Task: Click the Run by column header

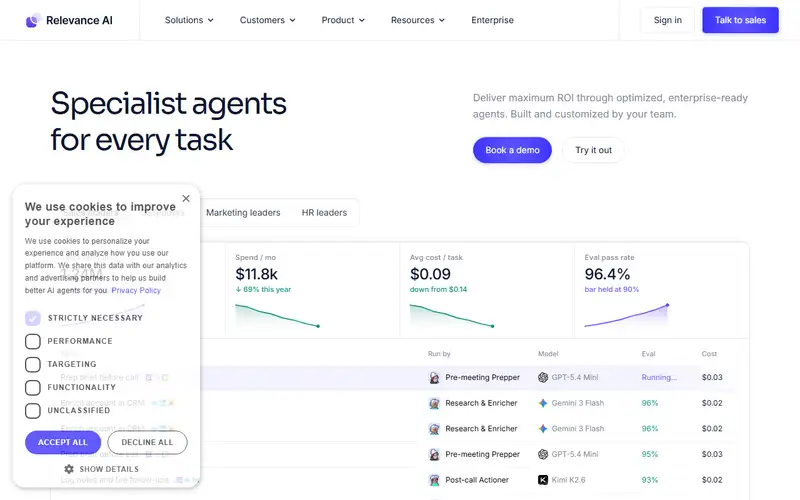Action: [439, 354]
